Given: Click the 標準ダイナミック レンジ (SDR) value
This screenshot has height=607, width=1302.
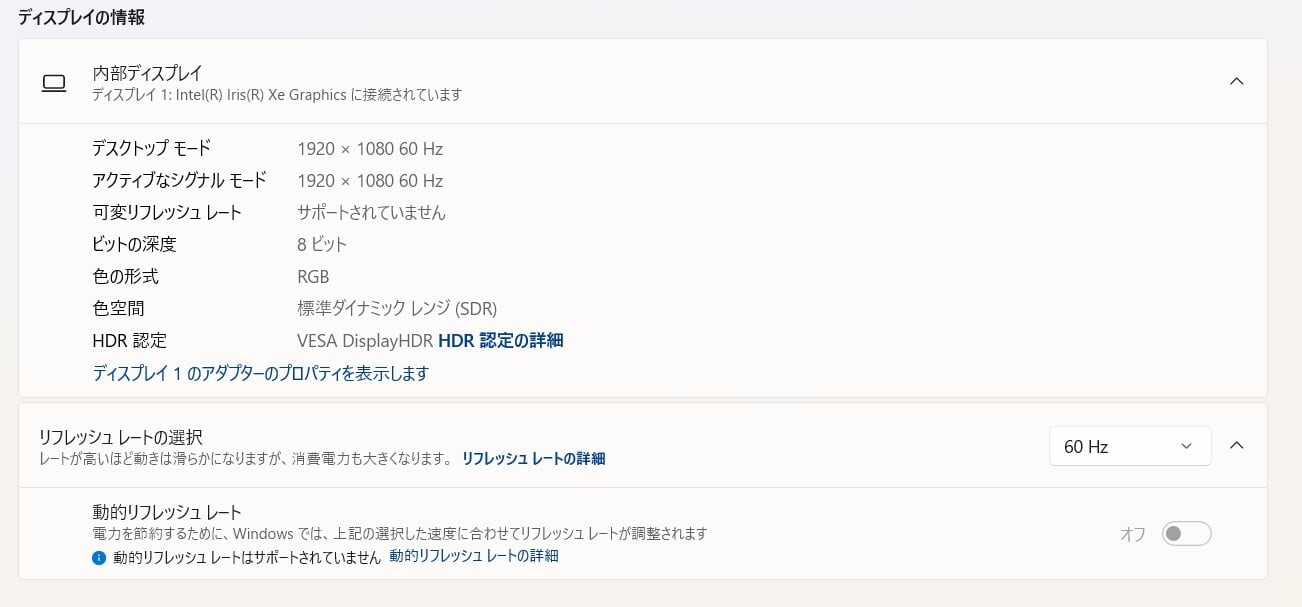Looking at the screenshot, I should (396, 309).
